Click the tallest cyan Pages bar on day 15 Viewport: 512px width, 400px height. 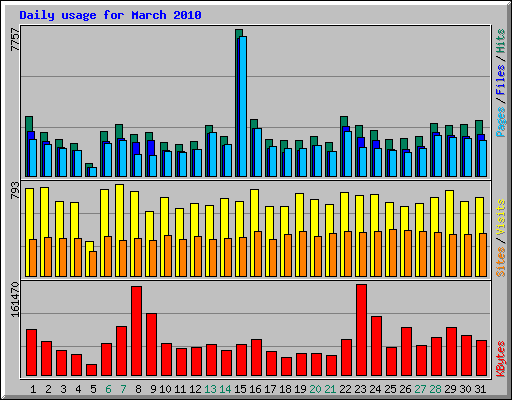coord(243,106)
